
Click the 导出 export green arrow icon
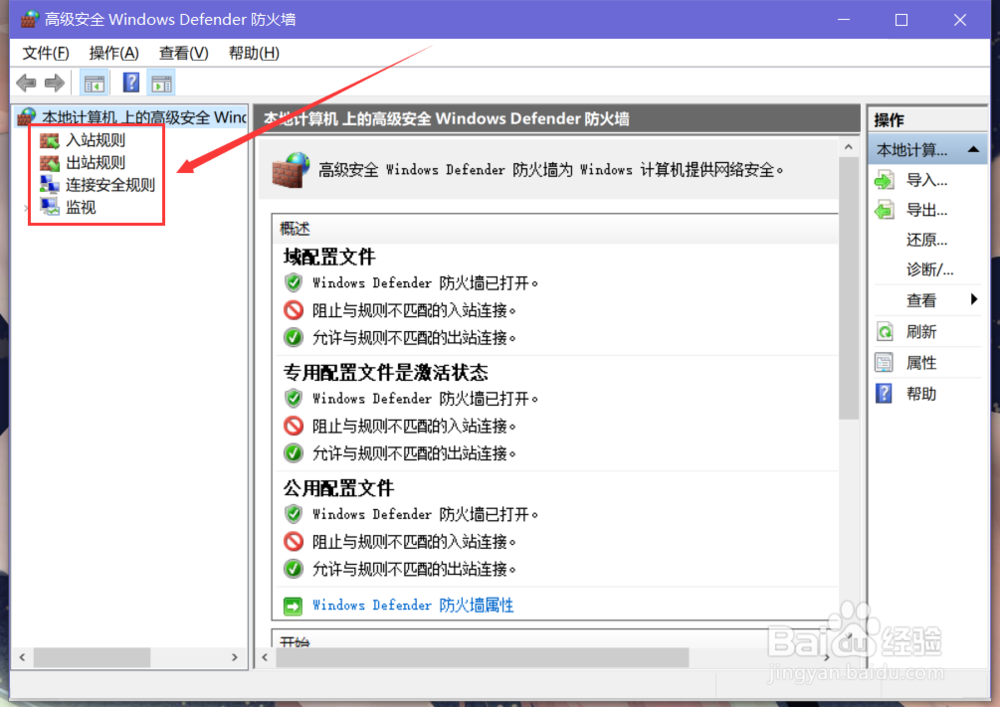point(885,210)
